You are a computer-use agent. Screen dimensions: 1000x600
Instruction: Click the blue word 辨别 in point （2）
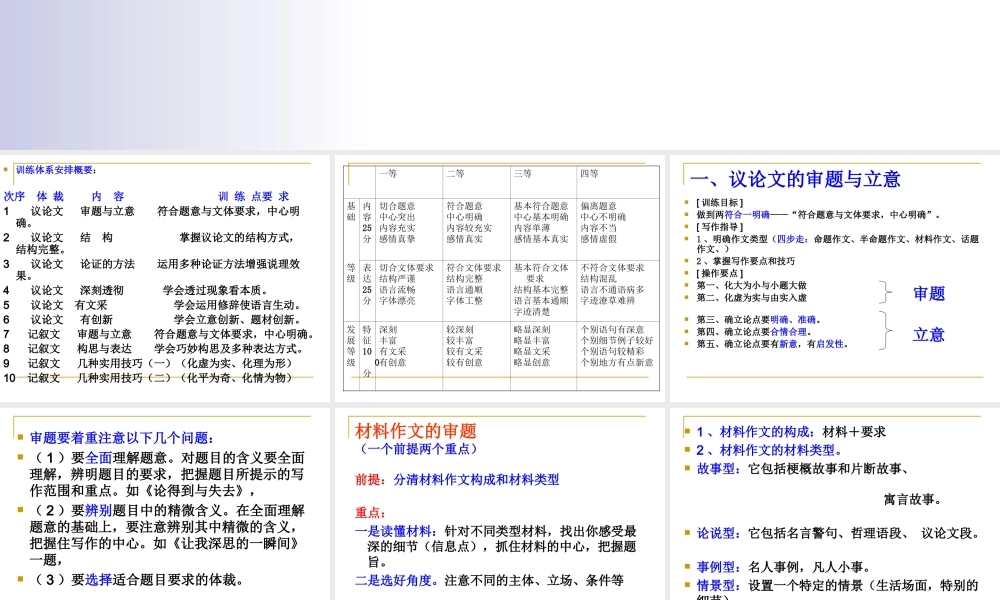point(98,511)
